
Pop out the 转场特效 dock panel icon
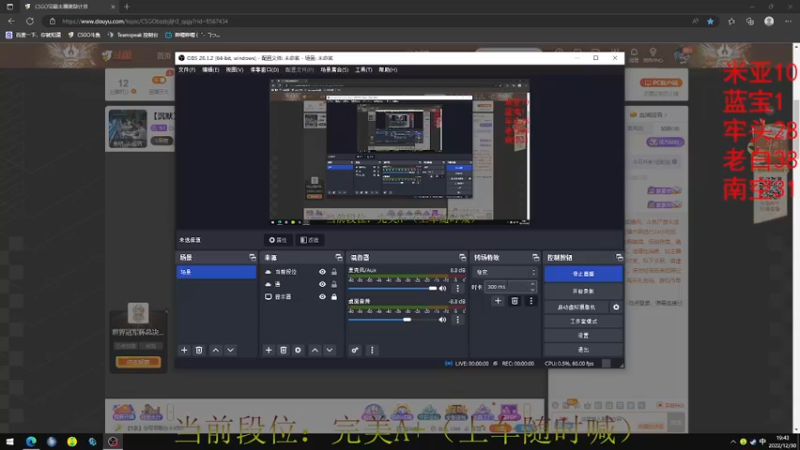point(535,257)
